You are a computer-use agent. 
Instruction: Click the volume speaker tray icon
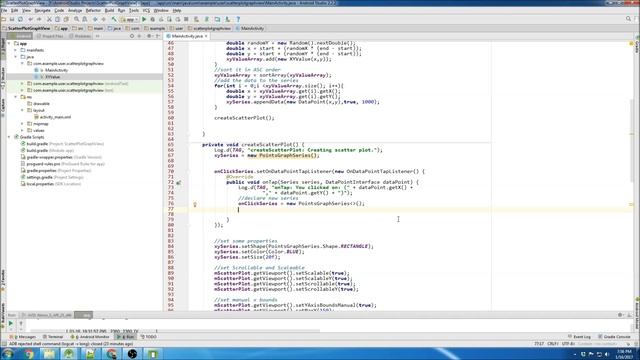(607, 354)
